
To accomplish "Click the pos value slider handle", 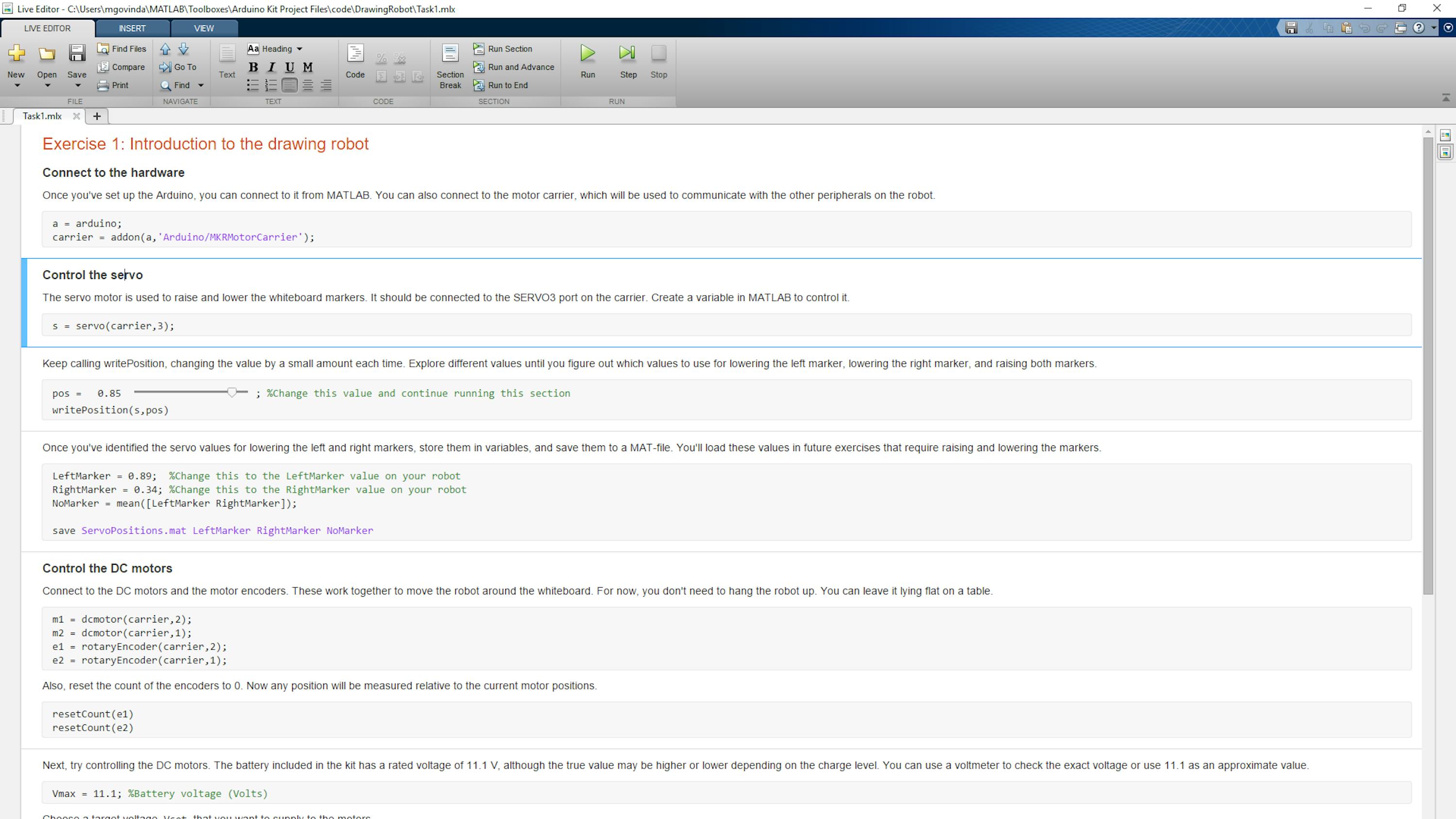I will tap(232, 392).
